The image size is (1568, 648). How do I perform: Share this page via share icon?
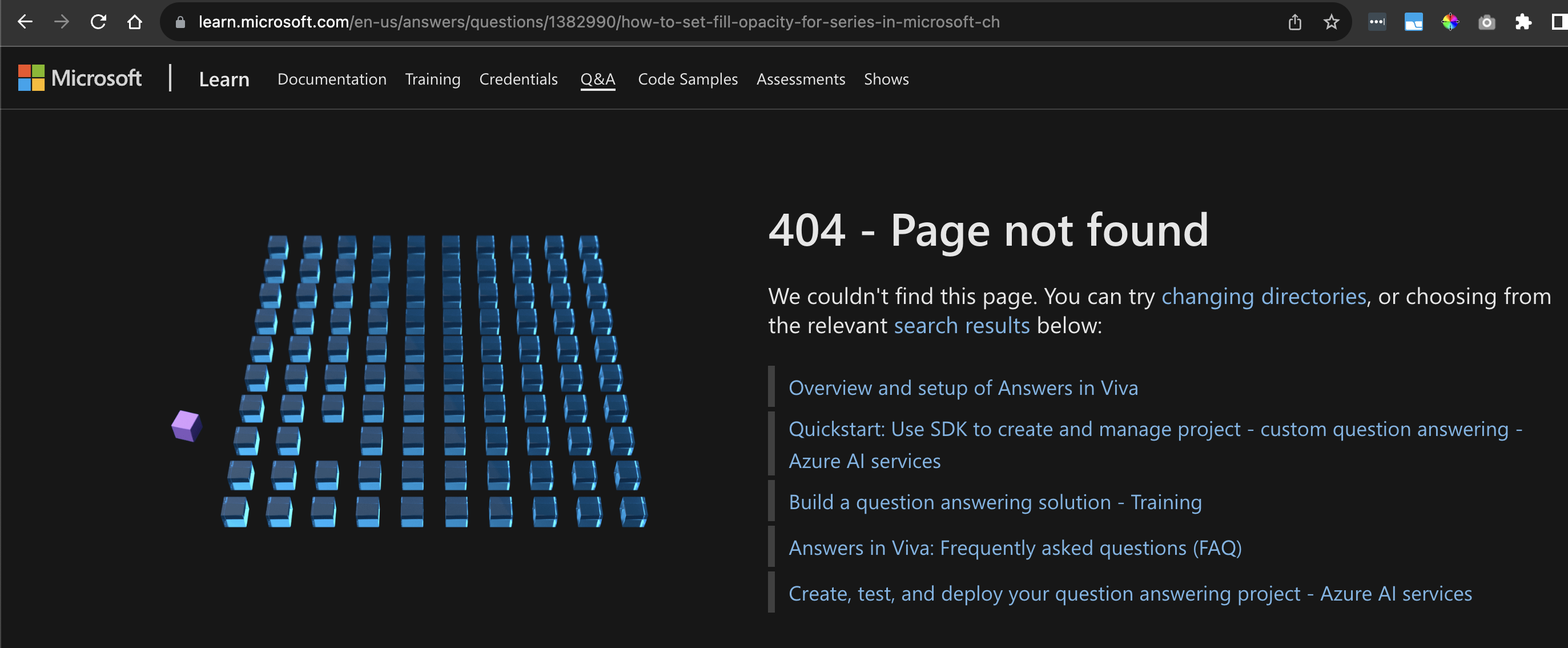[1294, 22]
